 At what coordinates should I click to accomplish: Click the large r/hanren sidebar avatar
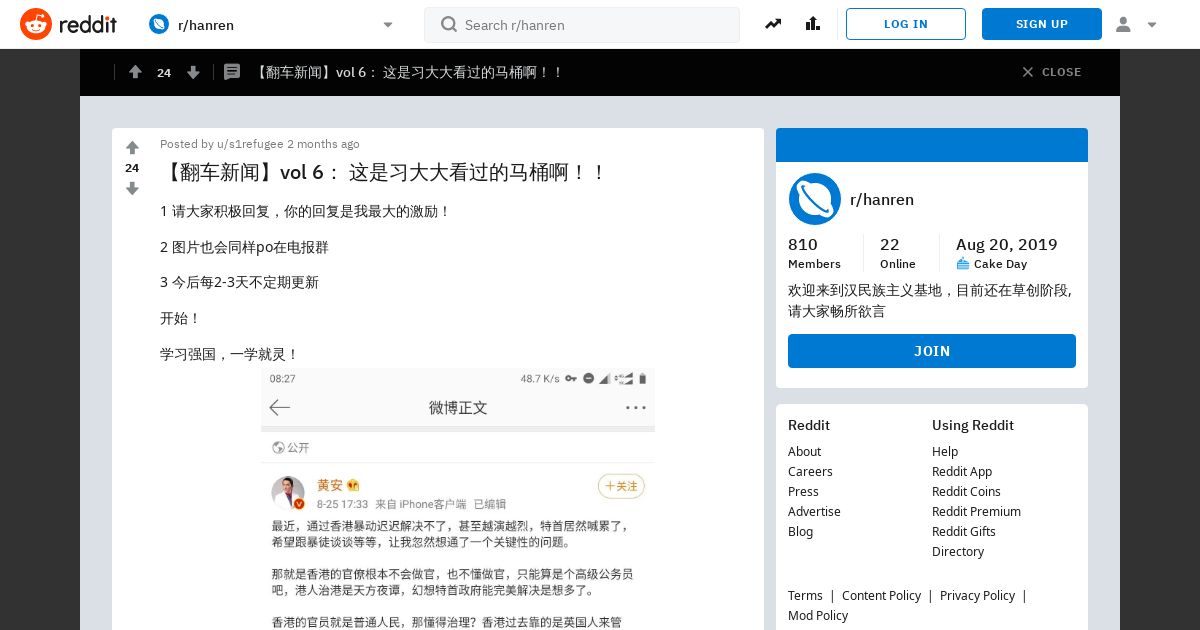814,199
